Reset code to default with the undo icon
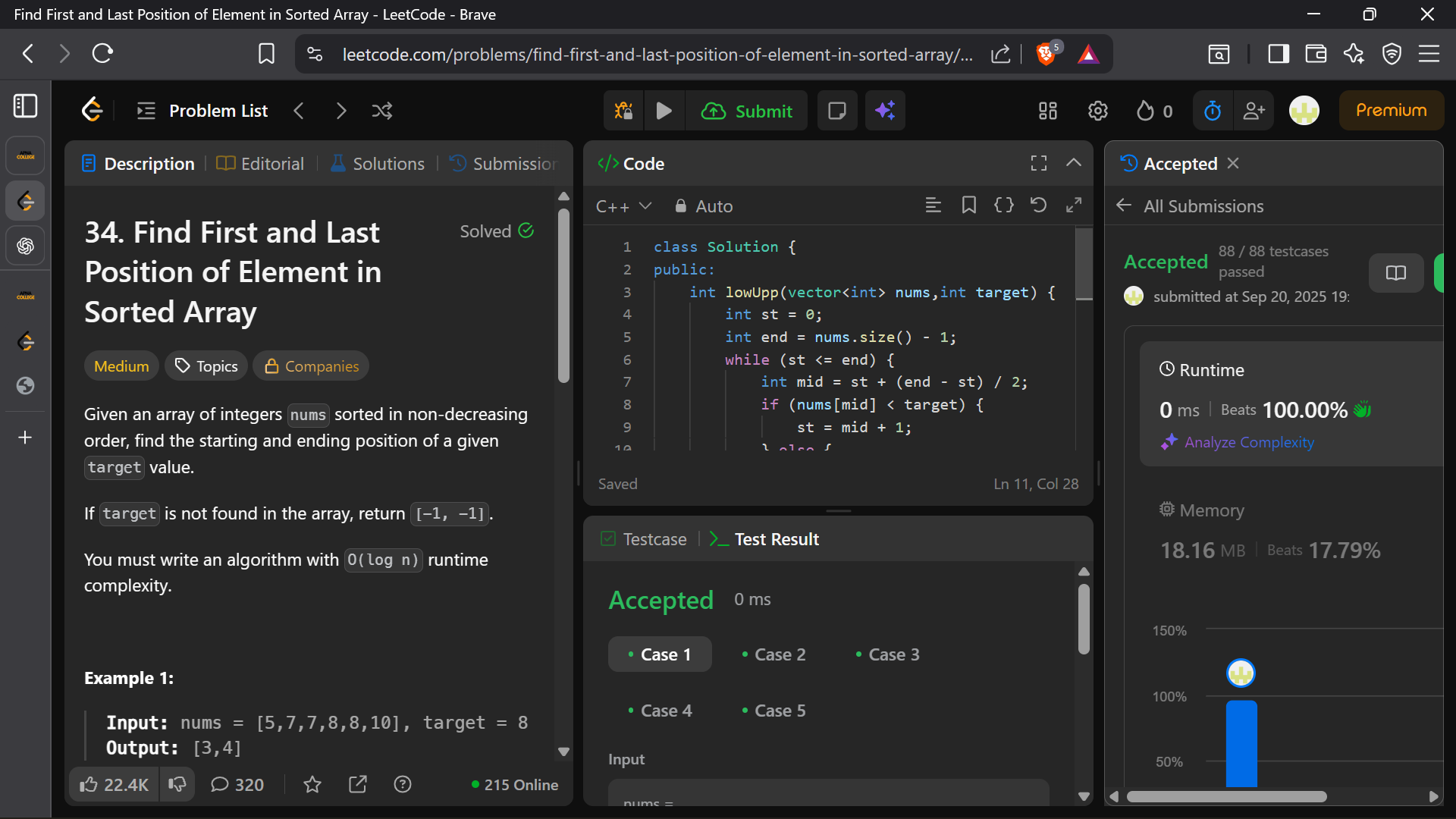Screen dimensions: 1456x819 pos(1038,206)
